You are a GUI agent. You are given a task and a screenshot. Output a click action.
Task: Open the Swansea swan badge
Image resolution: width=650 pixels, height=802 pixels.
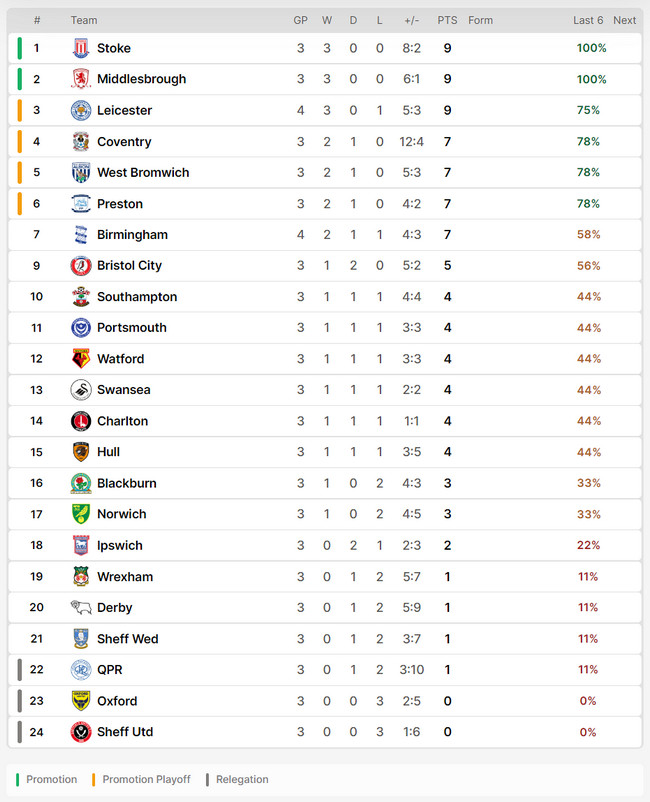pos(81,390)
